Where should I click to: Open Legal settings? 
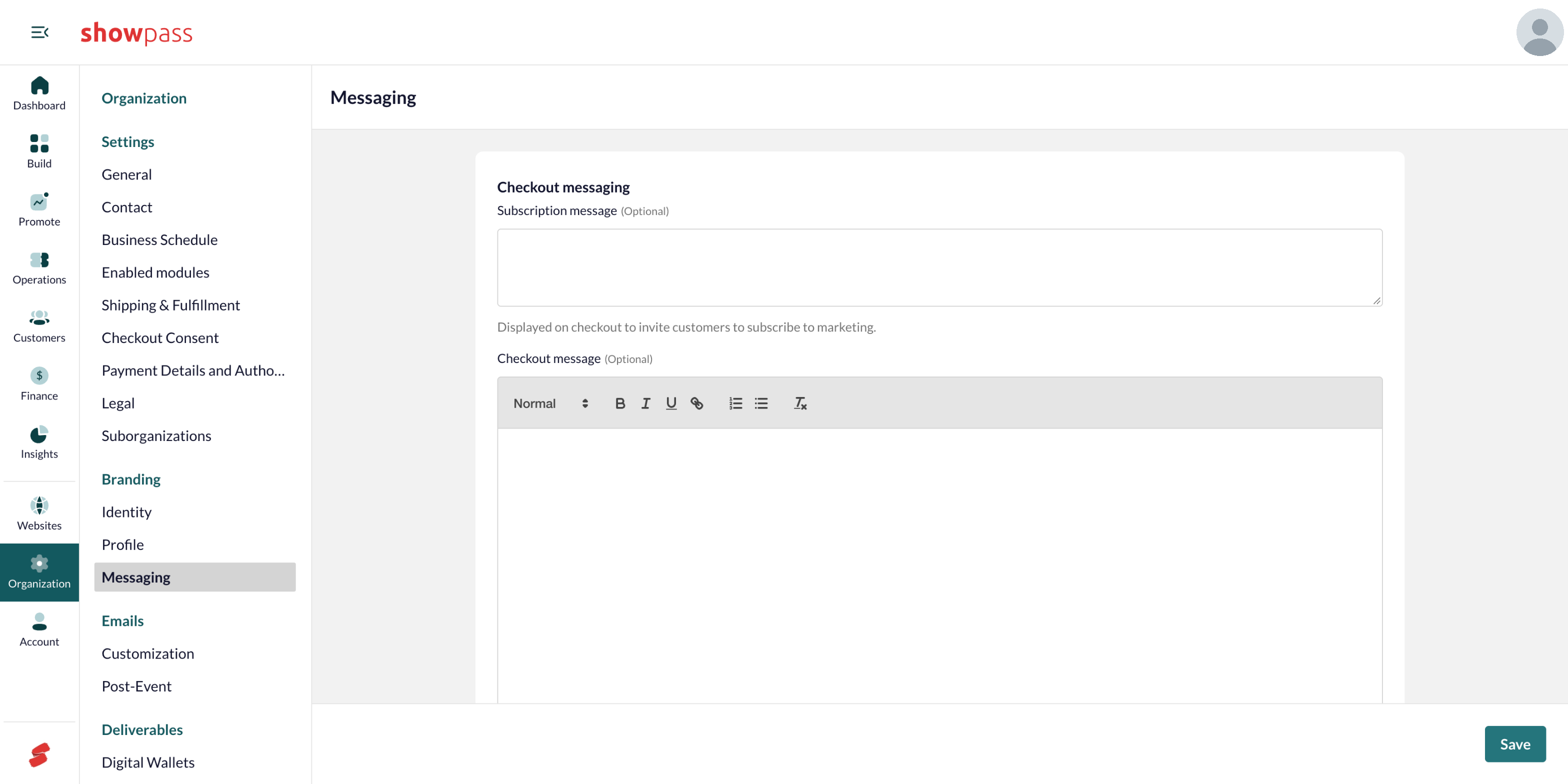[118, 403]
